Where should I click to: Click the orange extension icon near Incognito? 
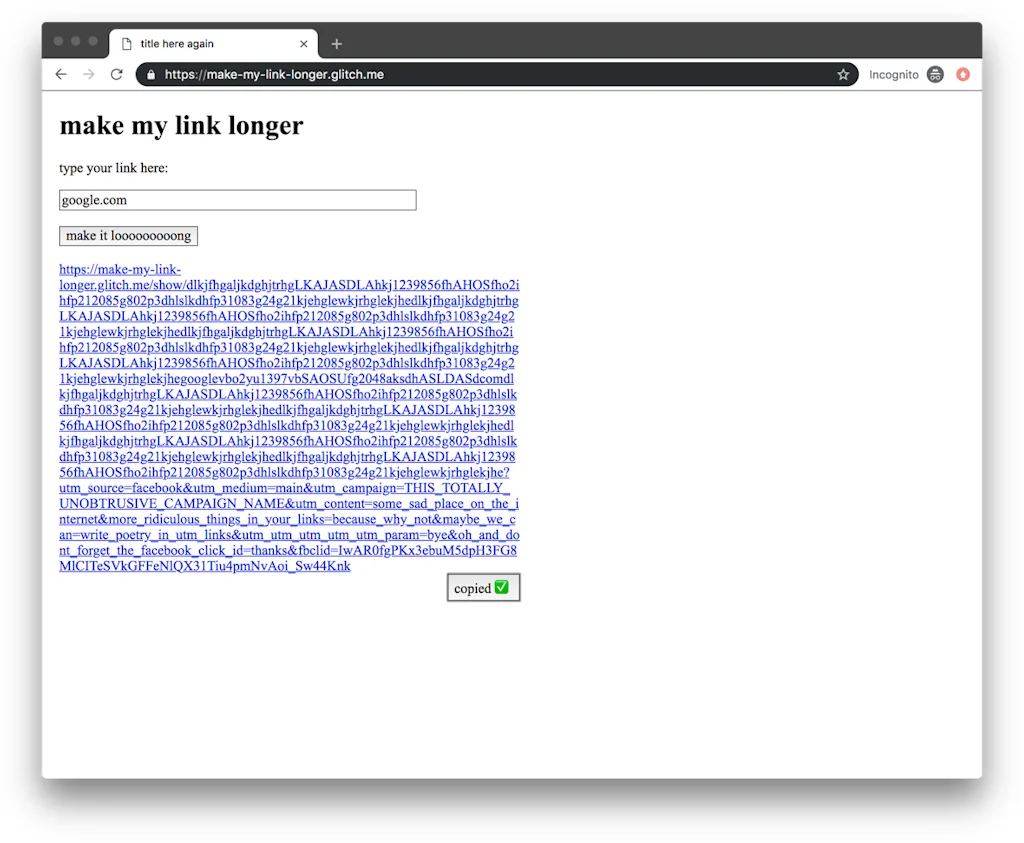pyautogui.click(x=962, y=74)
